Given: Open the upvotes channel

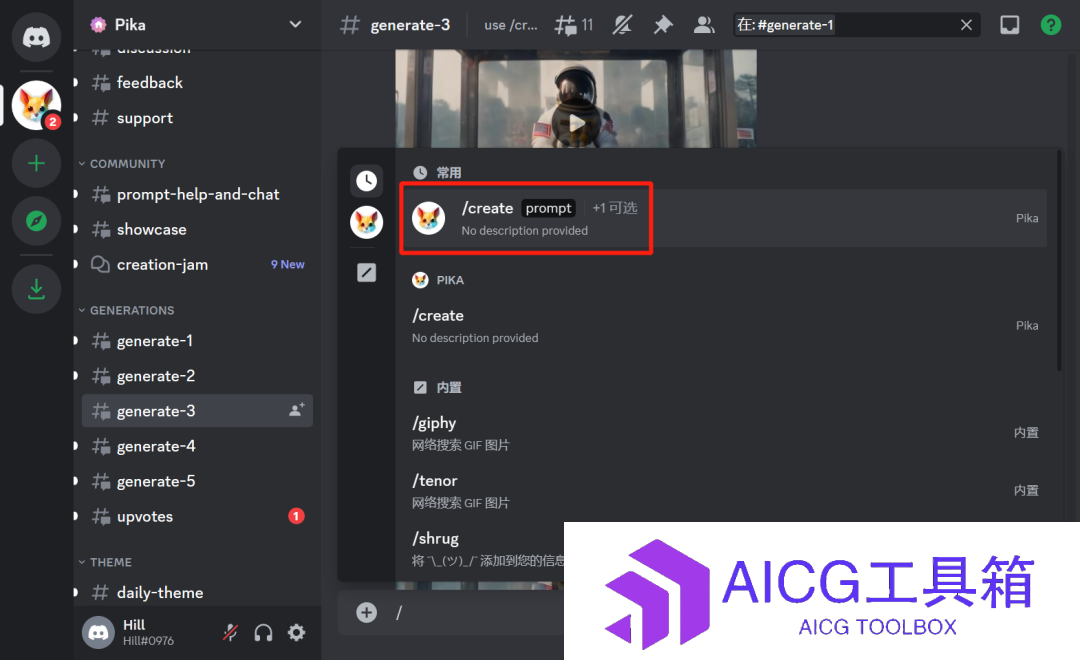Looking at the screenshot, I should click(x=197, y=517).
